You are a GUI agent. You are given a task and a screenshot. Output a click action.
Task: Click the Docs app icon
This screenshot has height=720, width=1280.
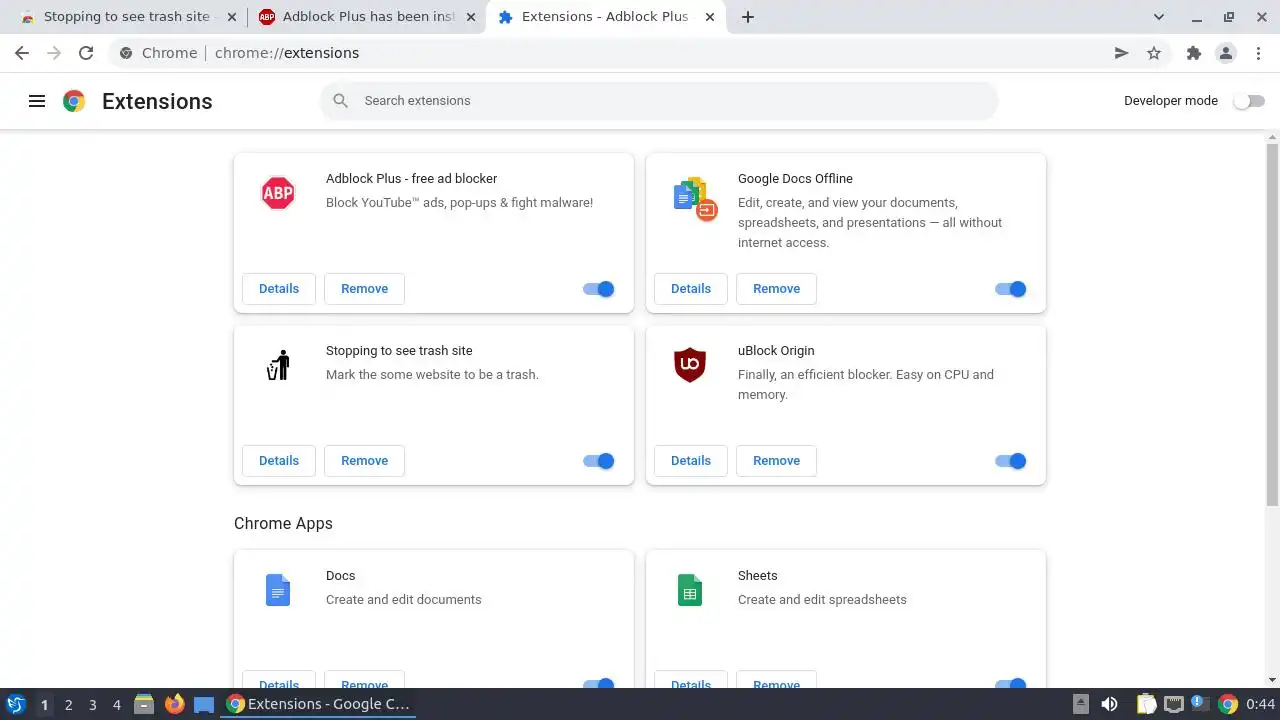point(278,590)
